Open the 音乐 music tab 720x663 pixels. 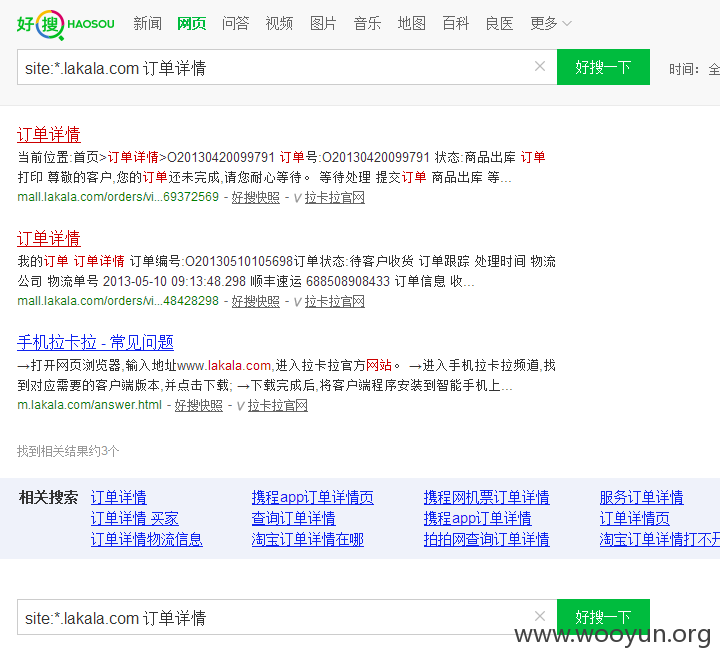click(x=367, y=23)
